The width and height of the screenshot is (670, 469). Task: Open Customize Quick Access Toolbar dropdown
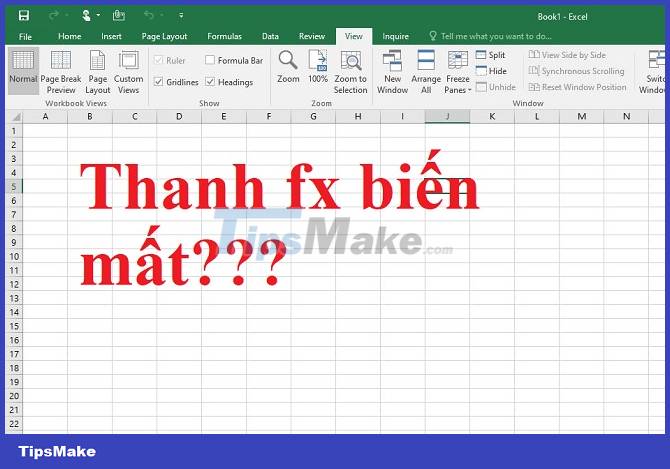click(x=181, y=16)
